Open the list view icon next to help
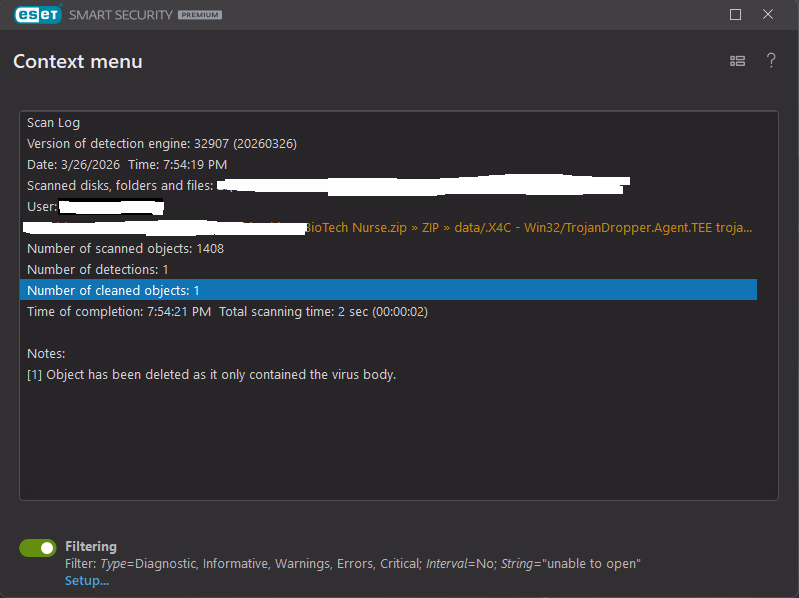Viewport: 799px width, 598px height. [x=737, y=61]
